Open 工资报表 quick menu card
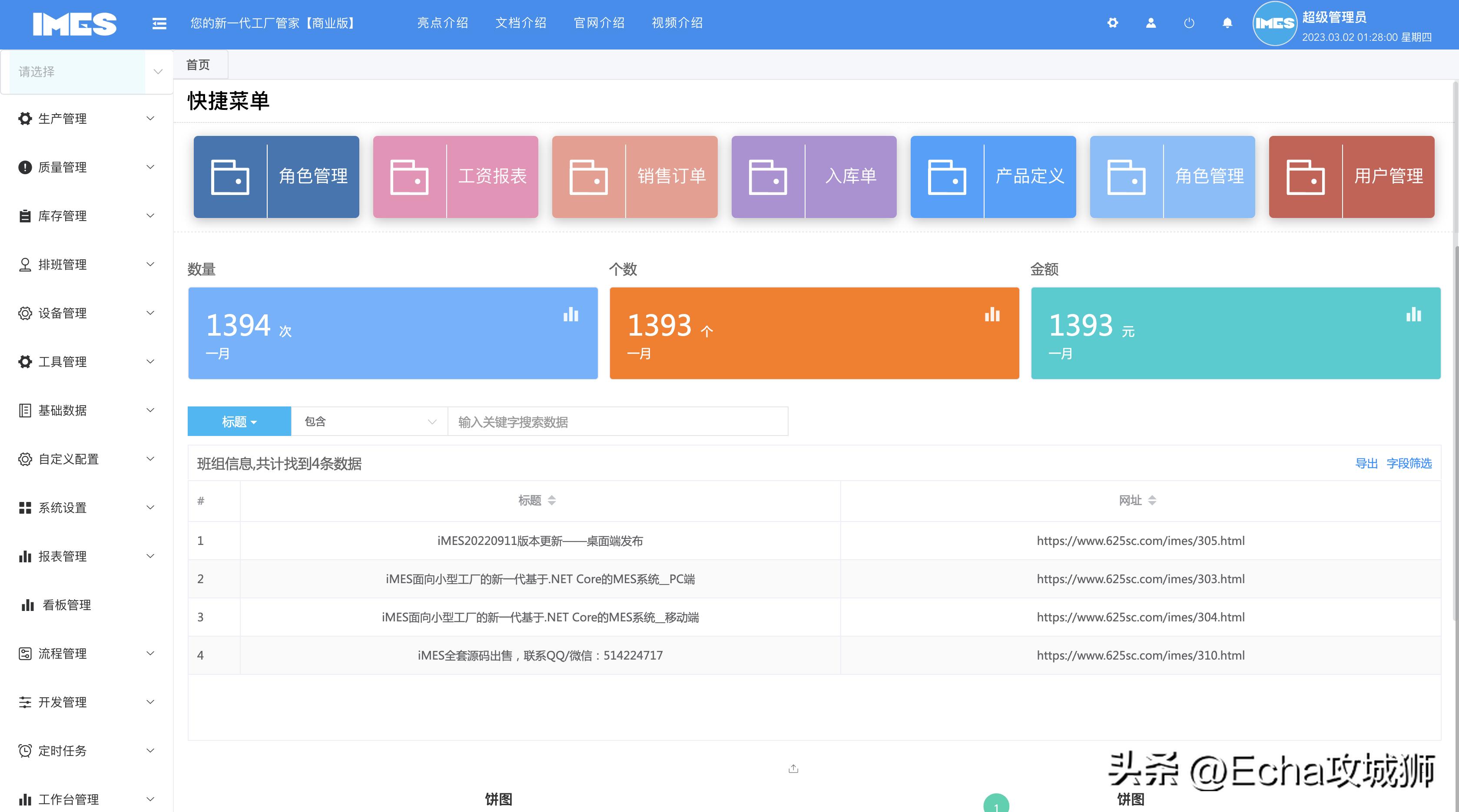This screenshot has height=812, width=1459. (x=455, y=177)
